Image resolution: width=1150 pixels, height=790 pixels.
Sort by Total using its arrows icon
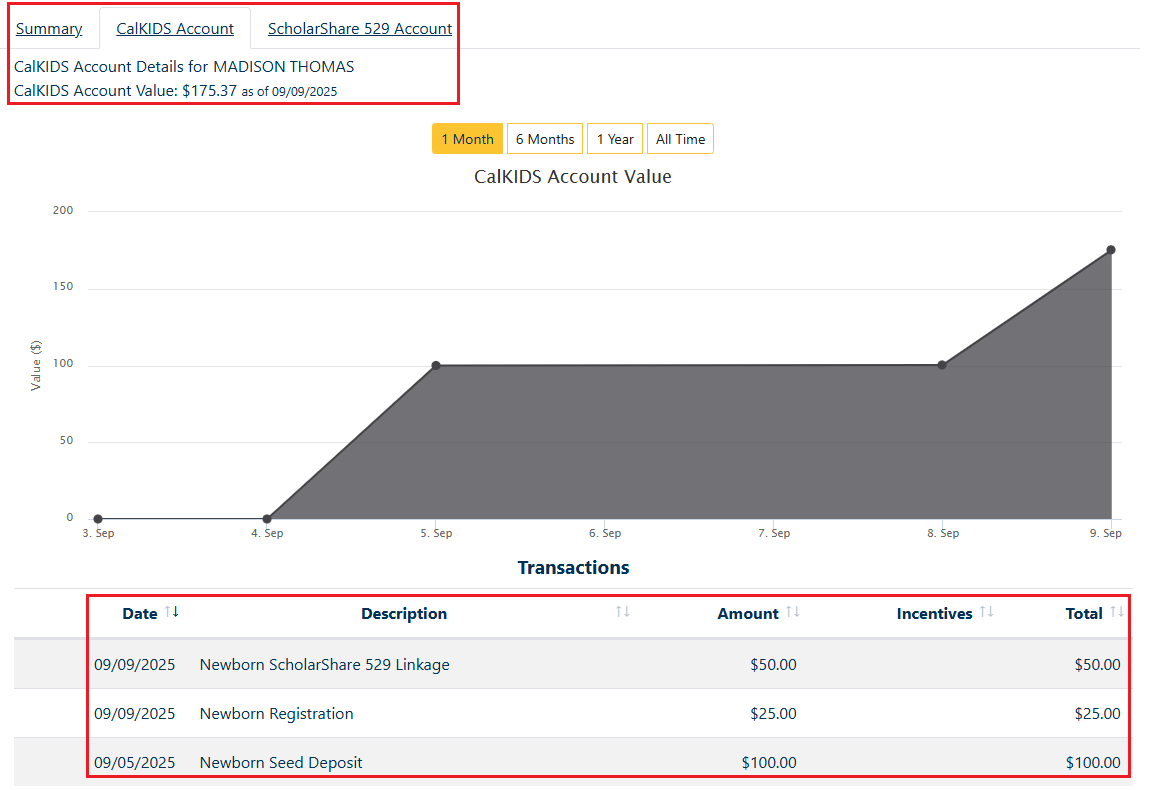[x=1117, y=612]
